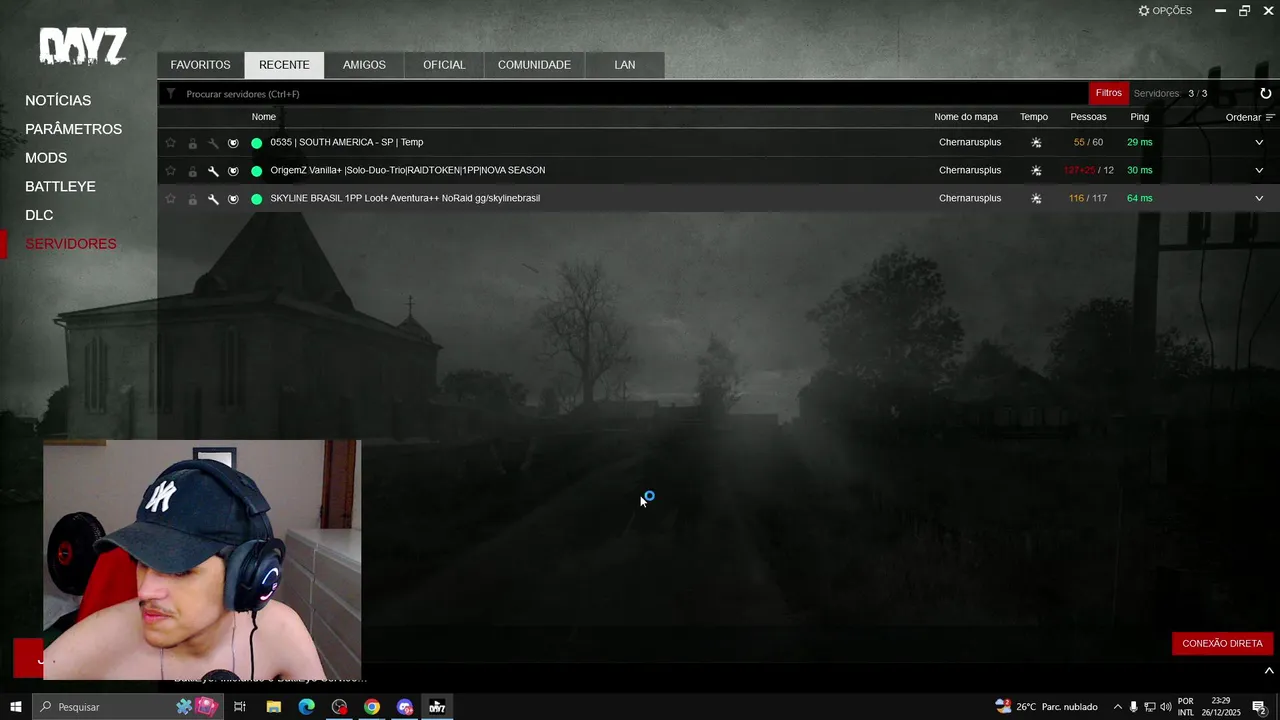Click the '64 ms' ping value
The height and width of the screenshot is (720, 1280).
pos(1139,199)
